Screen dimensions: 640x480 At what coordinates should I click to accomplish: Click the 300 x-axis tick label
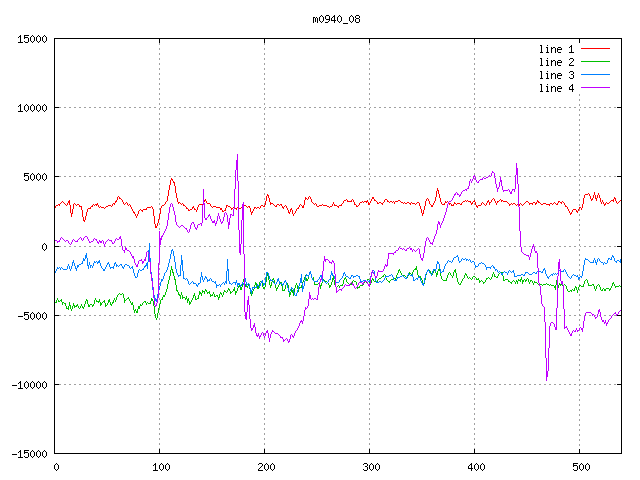click(x=369, y=467)
